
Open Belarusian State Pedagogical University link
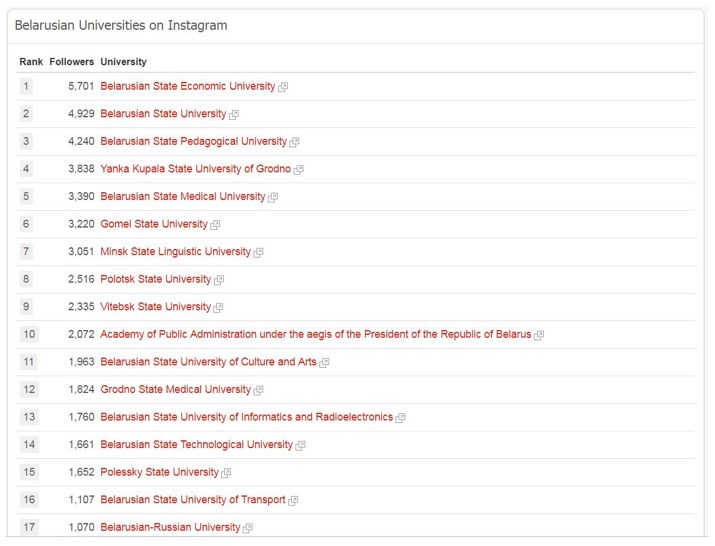[193, 141]
